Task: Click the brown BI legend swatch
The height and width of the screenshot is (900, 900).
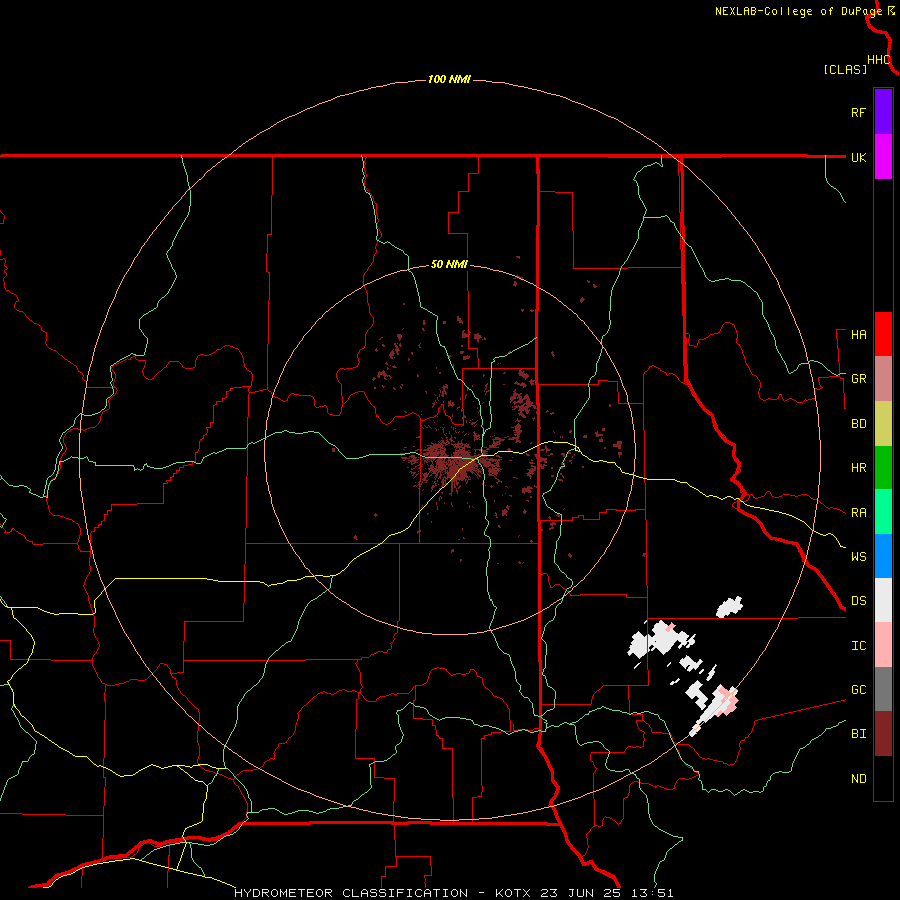Action: click(883, 734)
